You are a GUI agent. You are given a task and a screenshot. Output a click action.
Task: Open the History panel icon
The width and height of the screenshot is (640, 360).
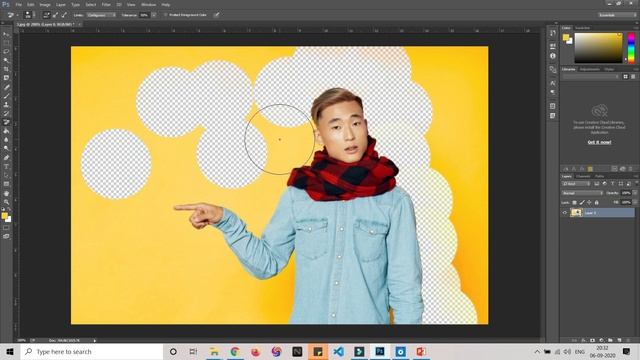pyautogui.click(x=553, y=33)
